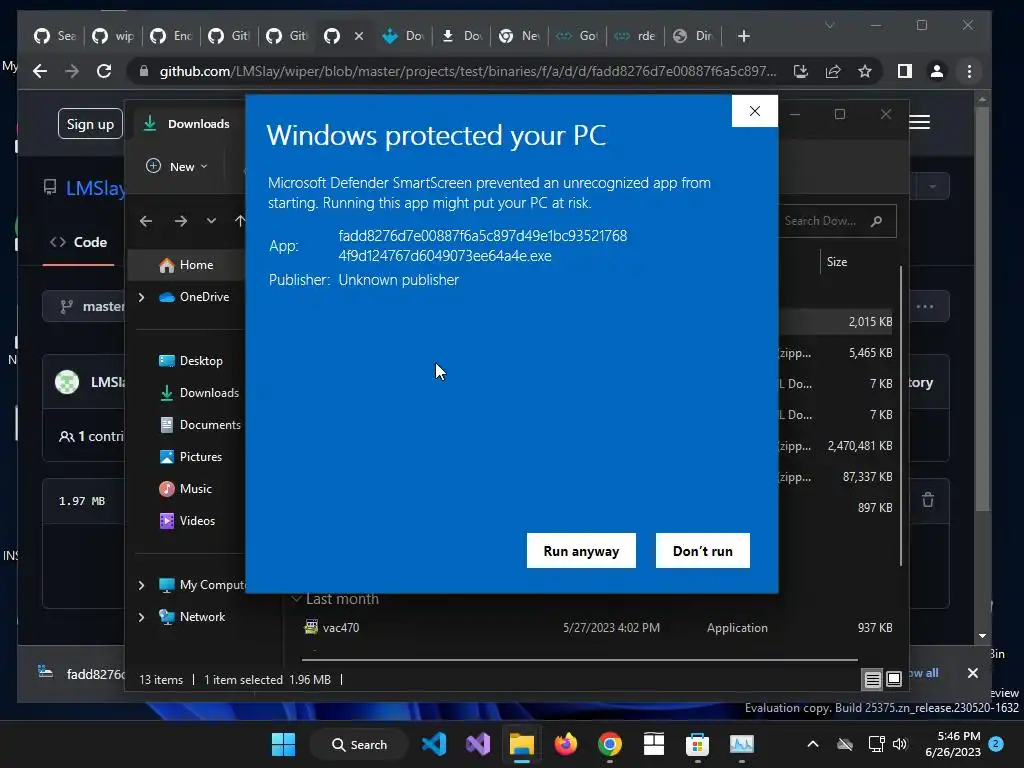Close the active GitHub tab
1024x768 pixels.
[359, 36]
